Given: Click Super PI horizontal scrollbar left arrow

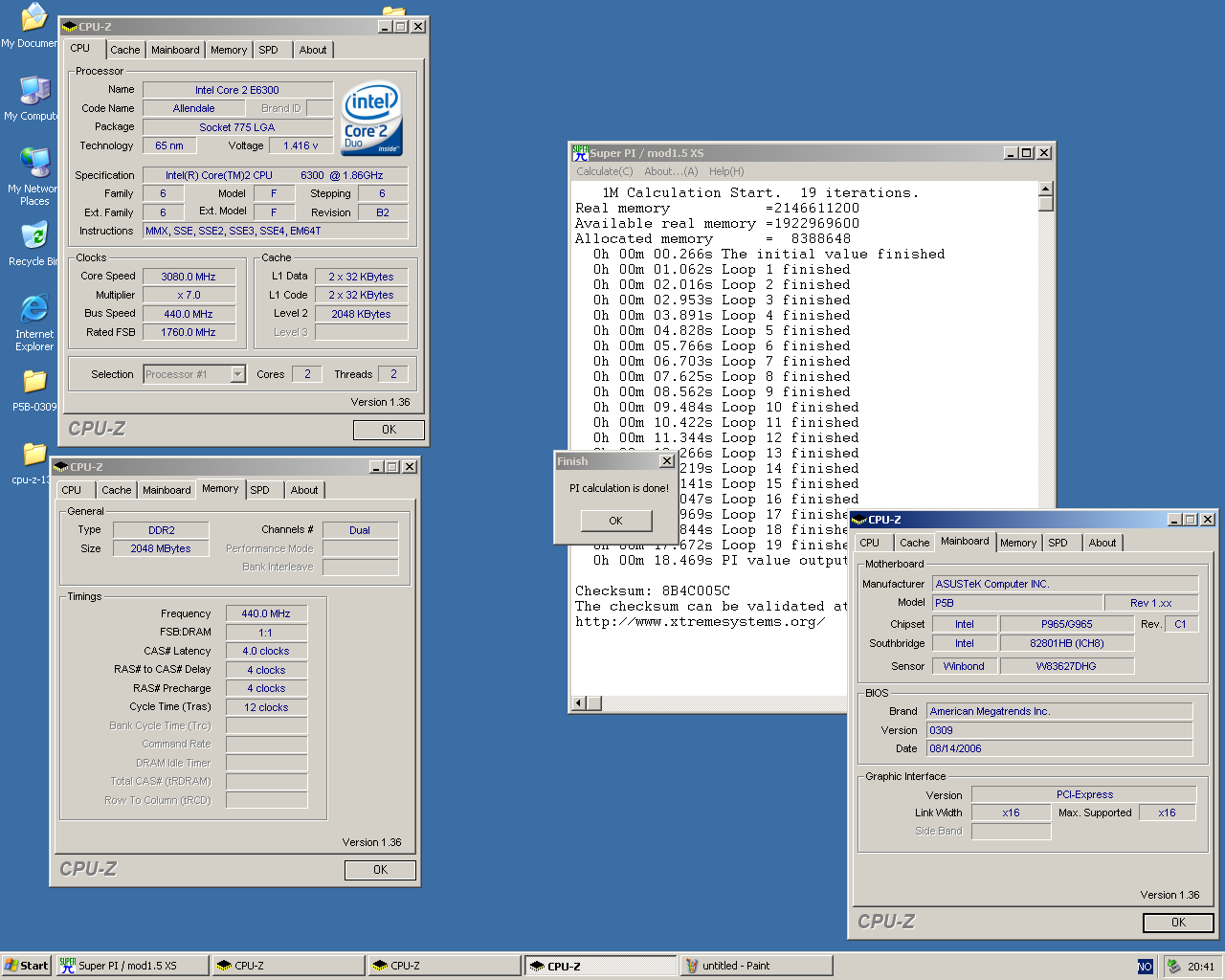Looking at the screenshot, I should click(578, 703).
